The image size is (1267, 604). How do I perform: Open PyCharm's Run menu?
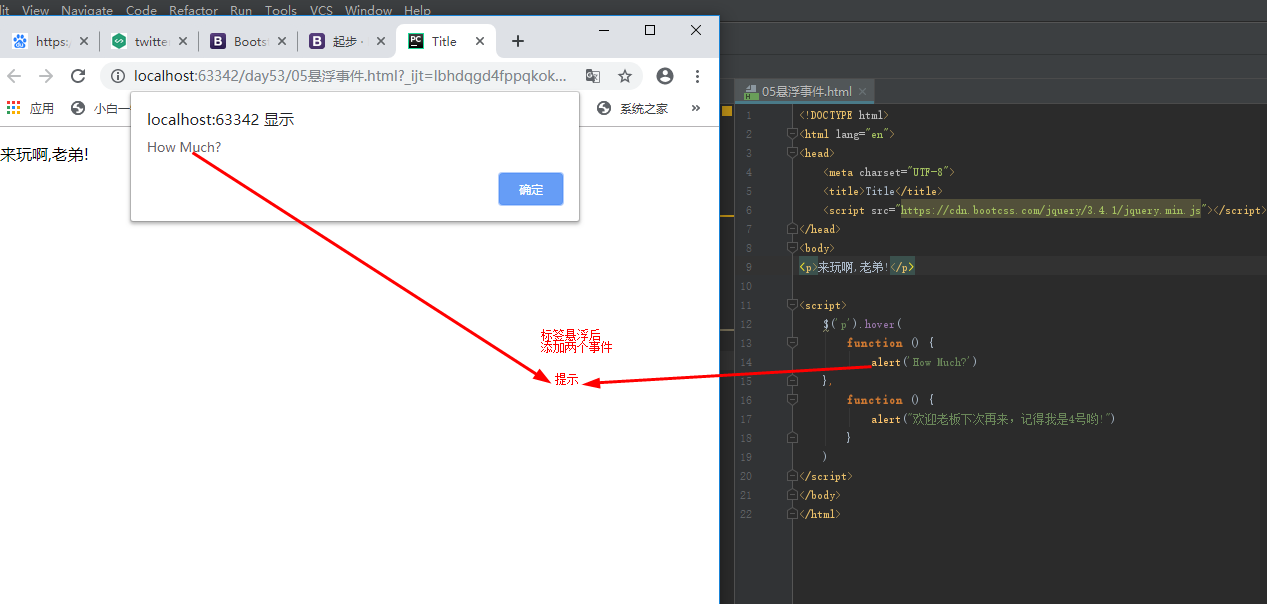[x=241, y=10]
